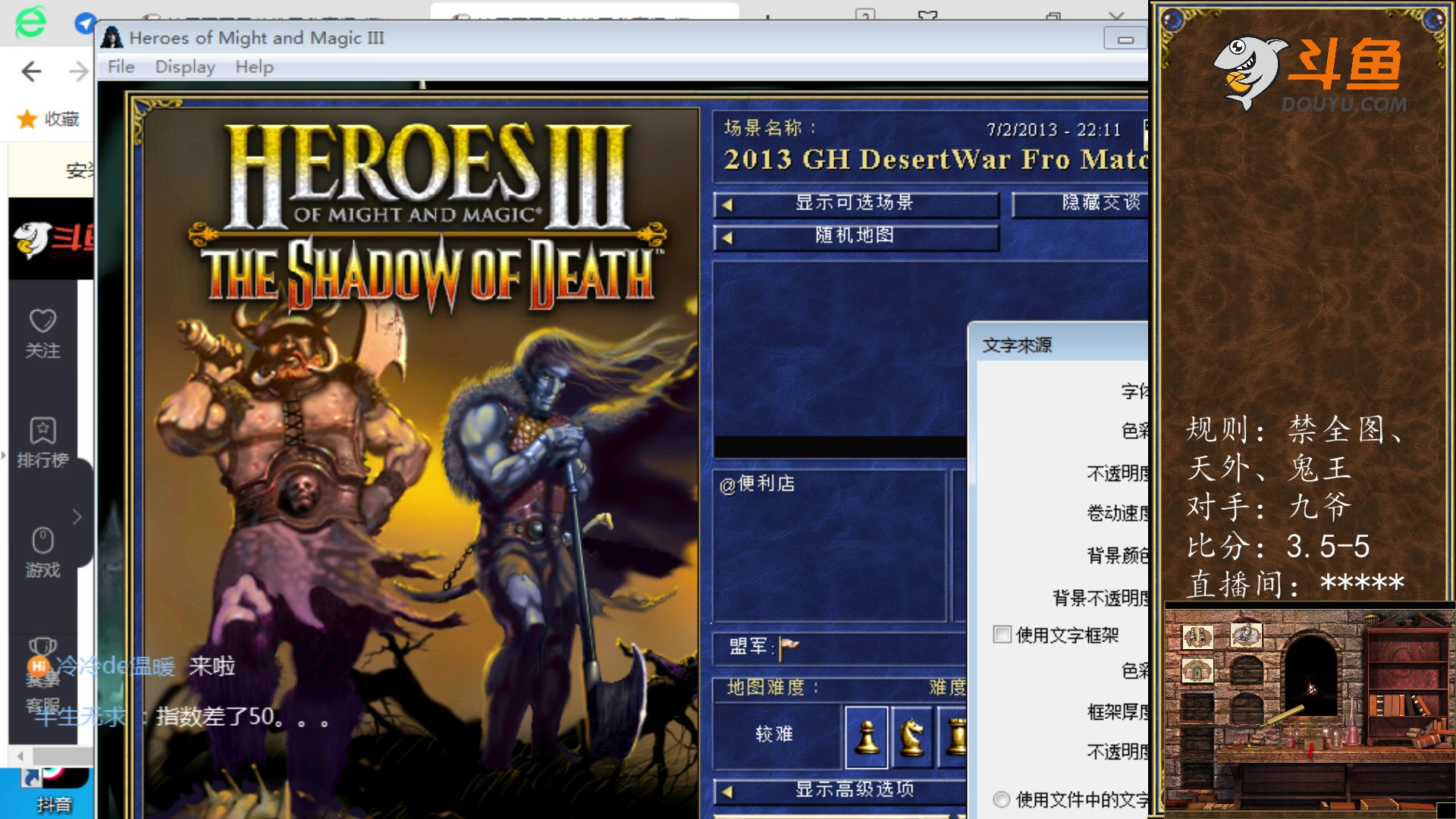
Task: Click the browser forward arrow
Action: (79, 71)
